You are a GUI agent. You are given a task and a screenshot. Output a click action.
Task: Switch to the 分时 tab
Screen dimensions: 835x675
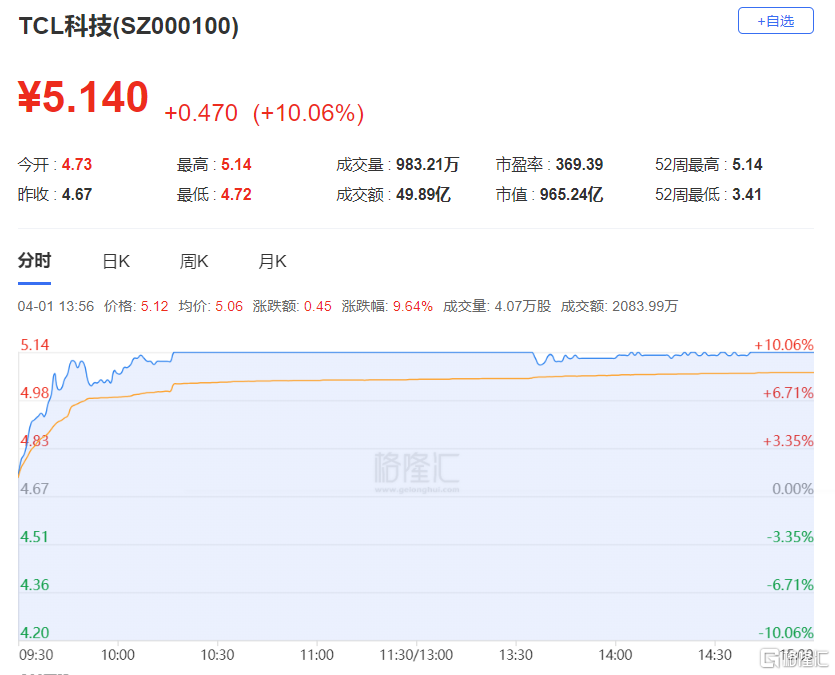click(x=35, y=261)
